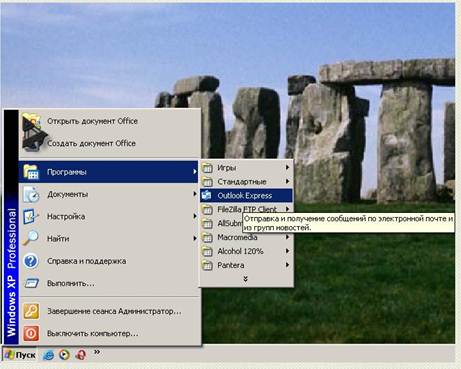Open the "Документы" menu item
Screen dimensions: 461x369
coord(109,194)
